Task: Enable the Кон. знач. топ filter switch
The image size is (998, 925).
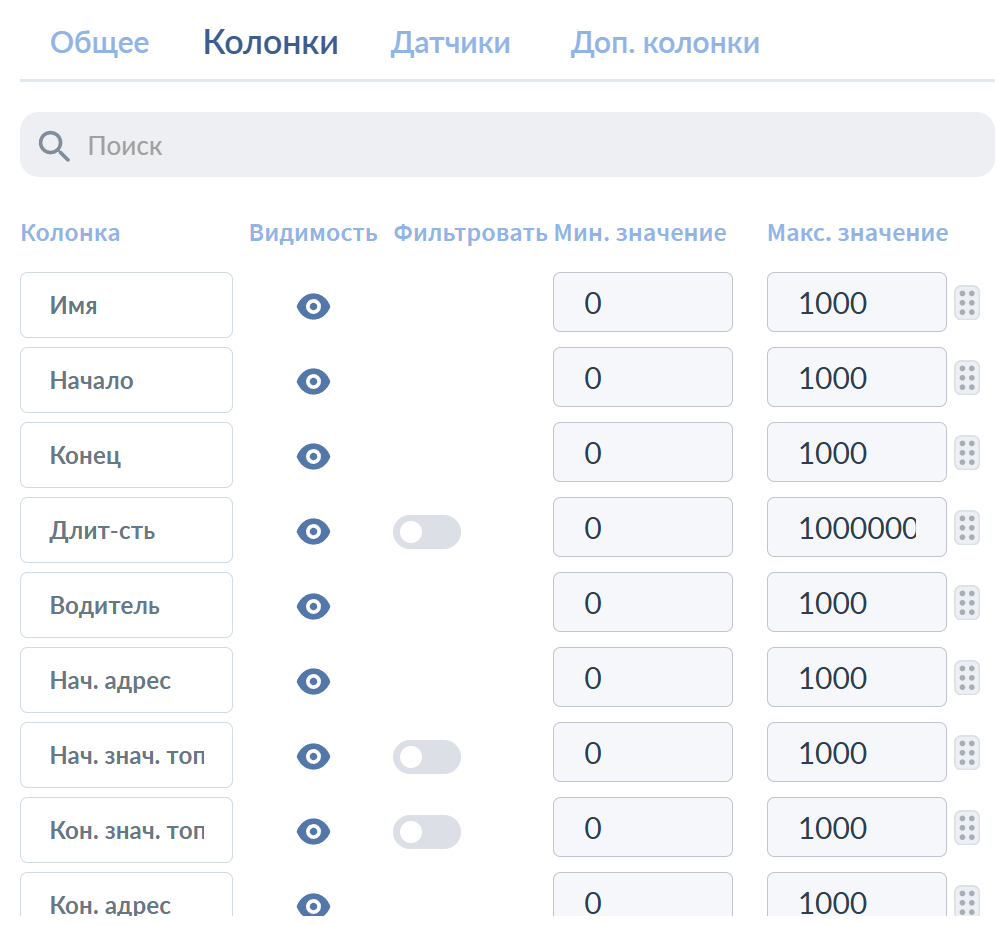Action: (x=426, y=832)
